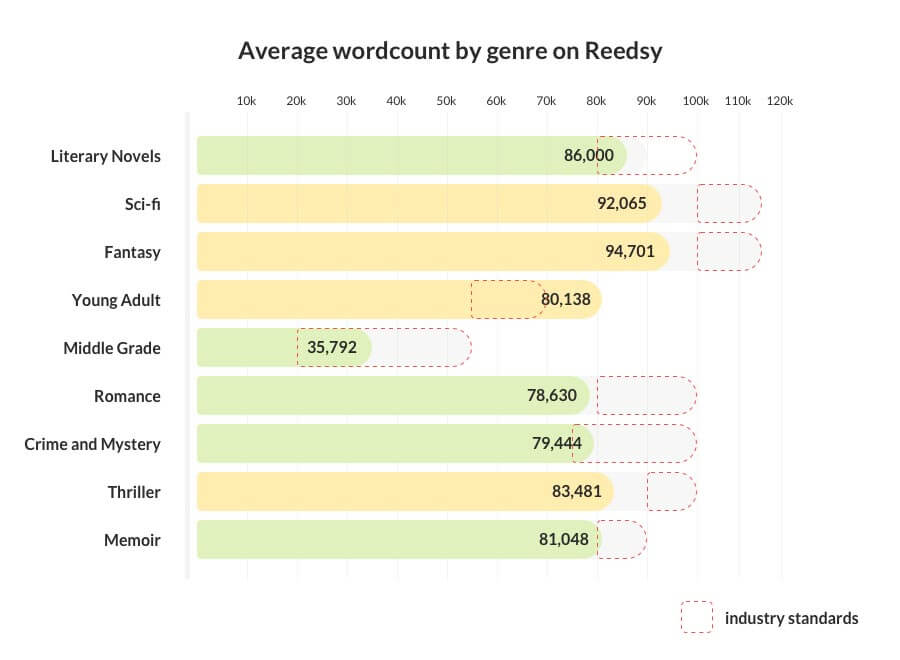Screen dimensions: 900x660
Task: Select the Crime and Mystery value 79,444
Action: tap(557, 444)
